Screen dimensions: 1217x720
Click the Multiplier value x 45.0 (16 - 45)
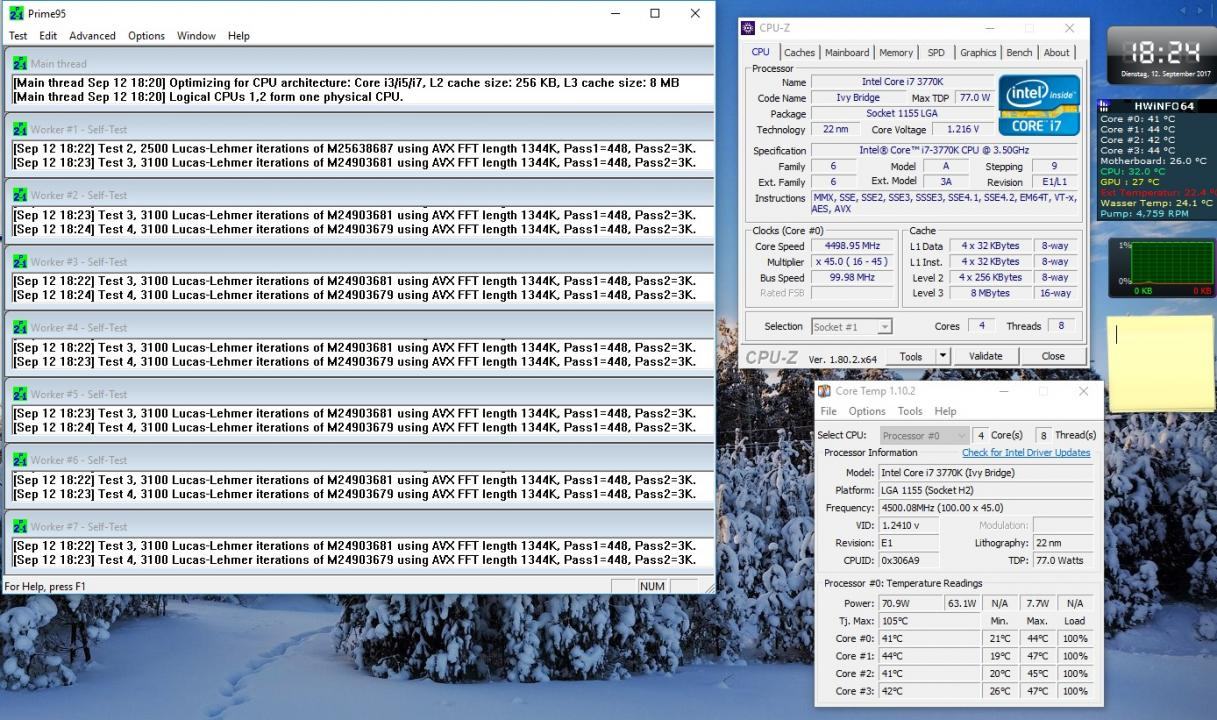[x=852, y=262]
